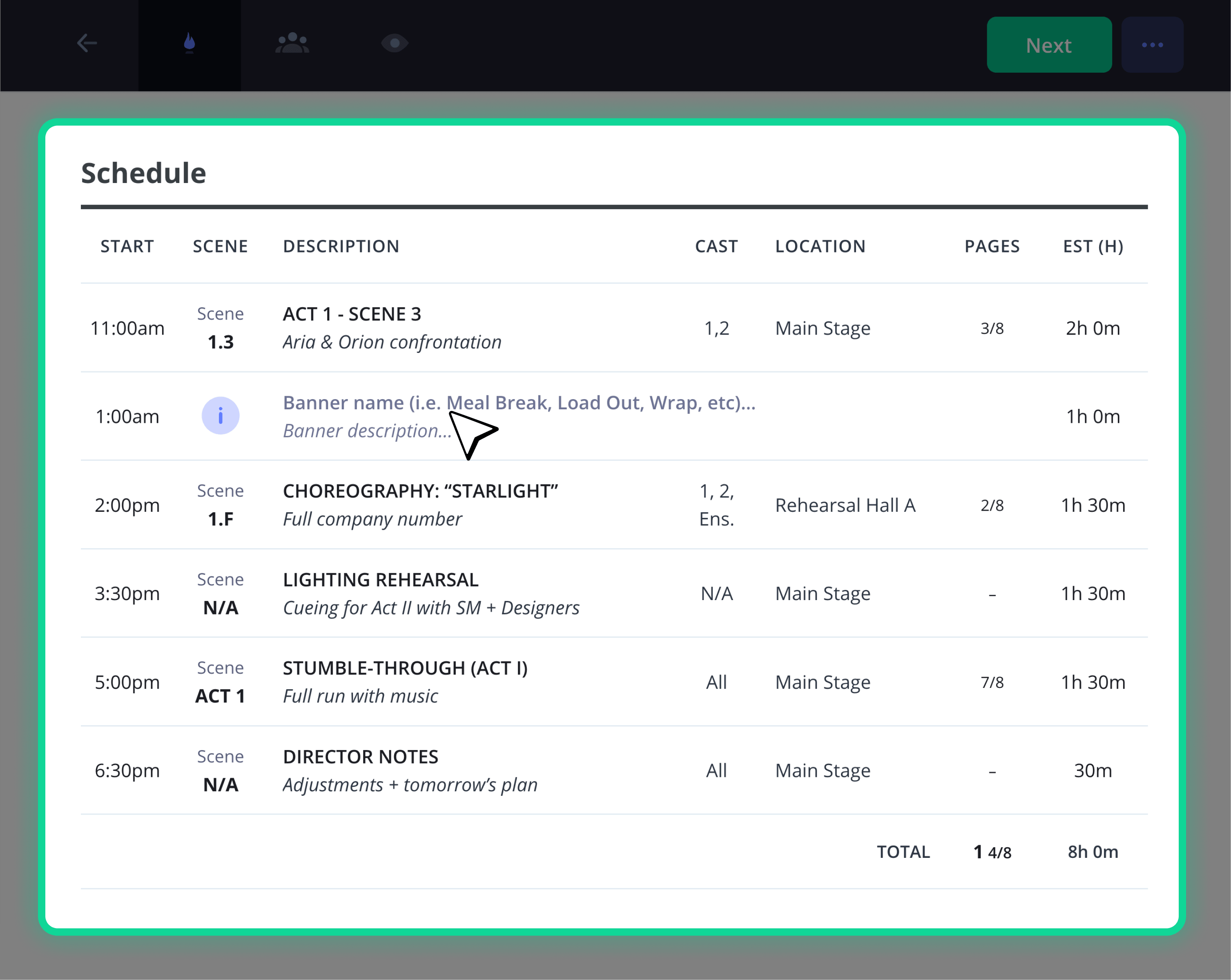Click the PAGES column header
This screenshot has height=980, width=1231.
pyautogui.click(x=992, y=246)
